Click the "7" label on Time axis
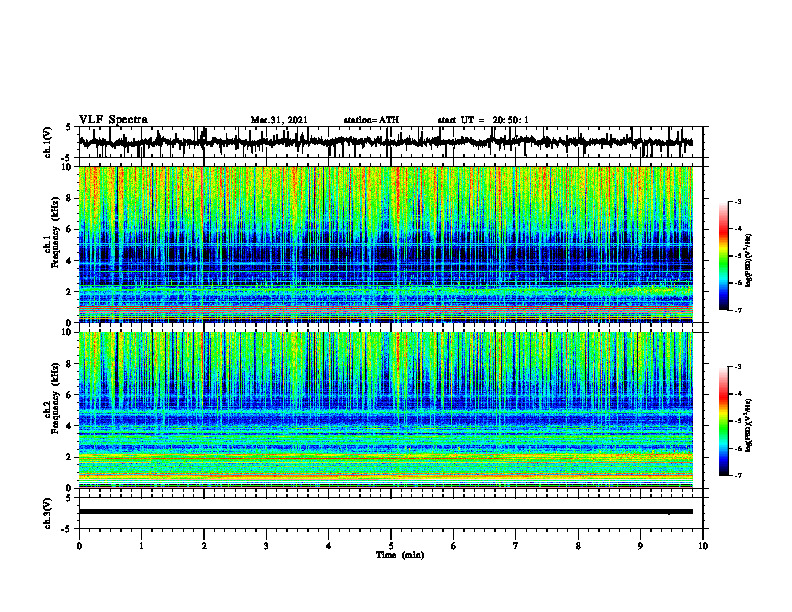This screenshot has width=792, height=612. tap(516, 546)
